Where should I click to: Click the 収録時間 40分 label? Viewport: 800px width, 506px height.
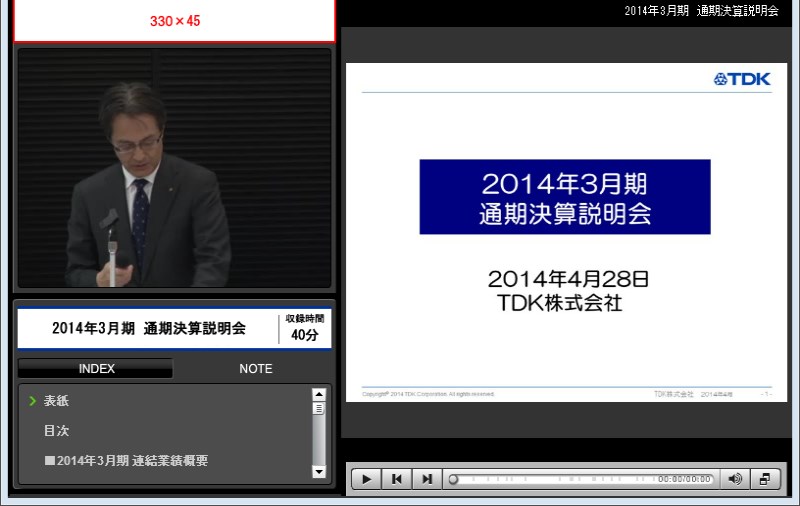coord(305,327)
